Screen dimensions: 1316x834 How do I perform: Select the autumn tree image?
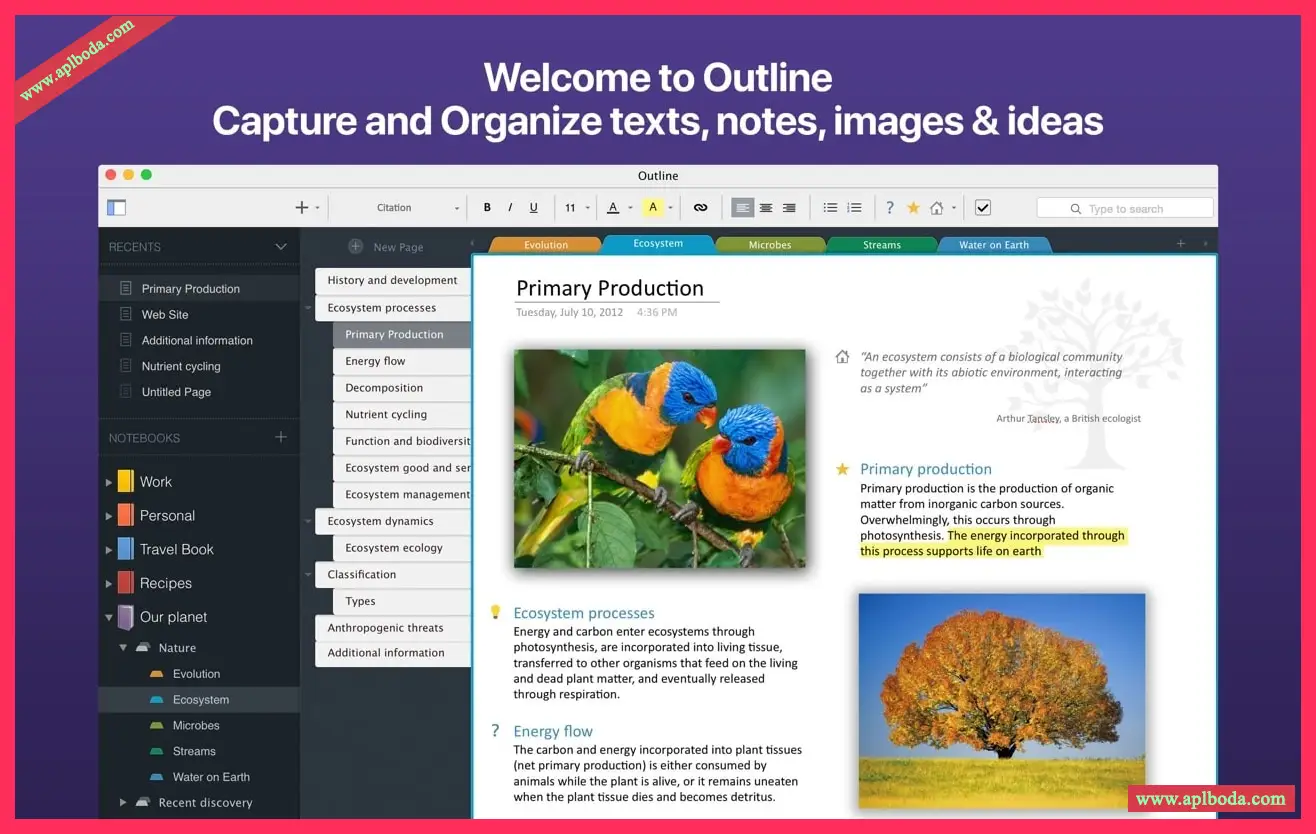click(x=1002, y=700)
